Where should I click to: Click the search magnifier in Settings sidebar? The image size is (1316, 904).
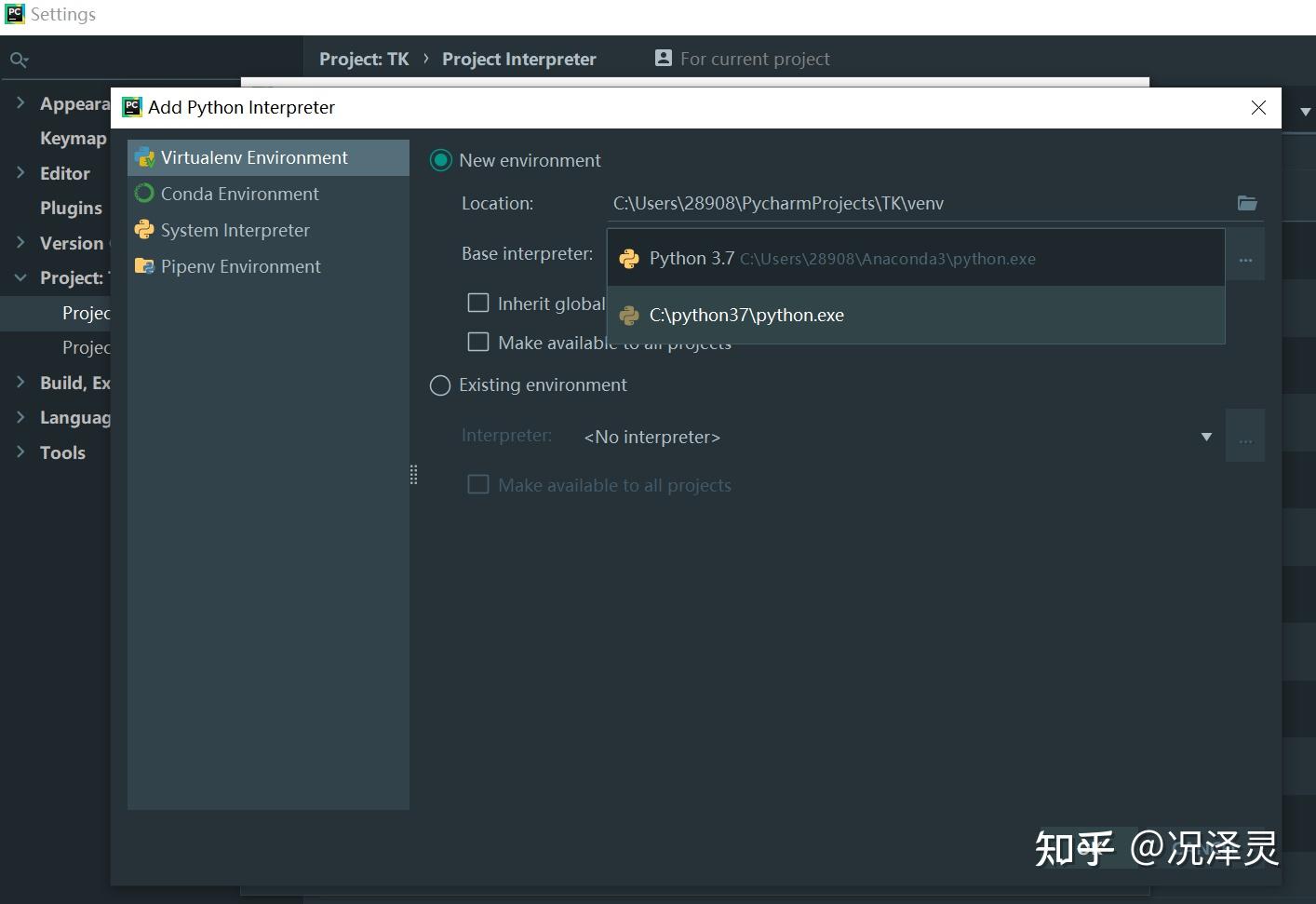pyautogui.click(x=19, y=59)
